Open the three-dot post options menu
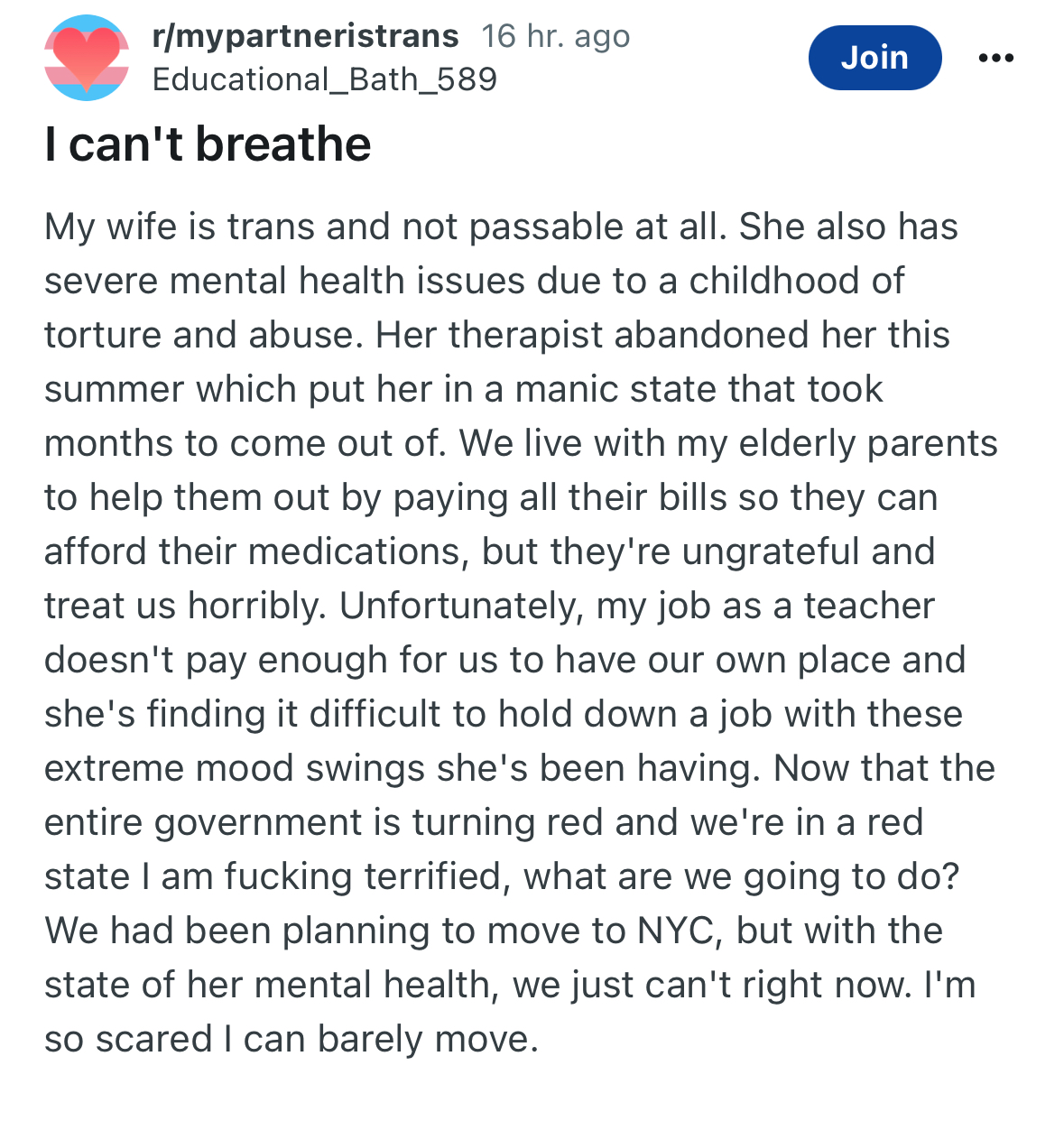Screen dimensions: 1064x1121 tap(995, 58)
